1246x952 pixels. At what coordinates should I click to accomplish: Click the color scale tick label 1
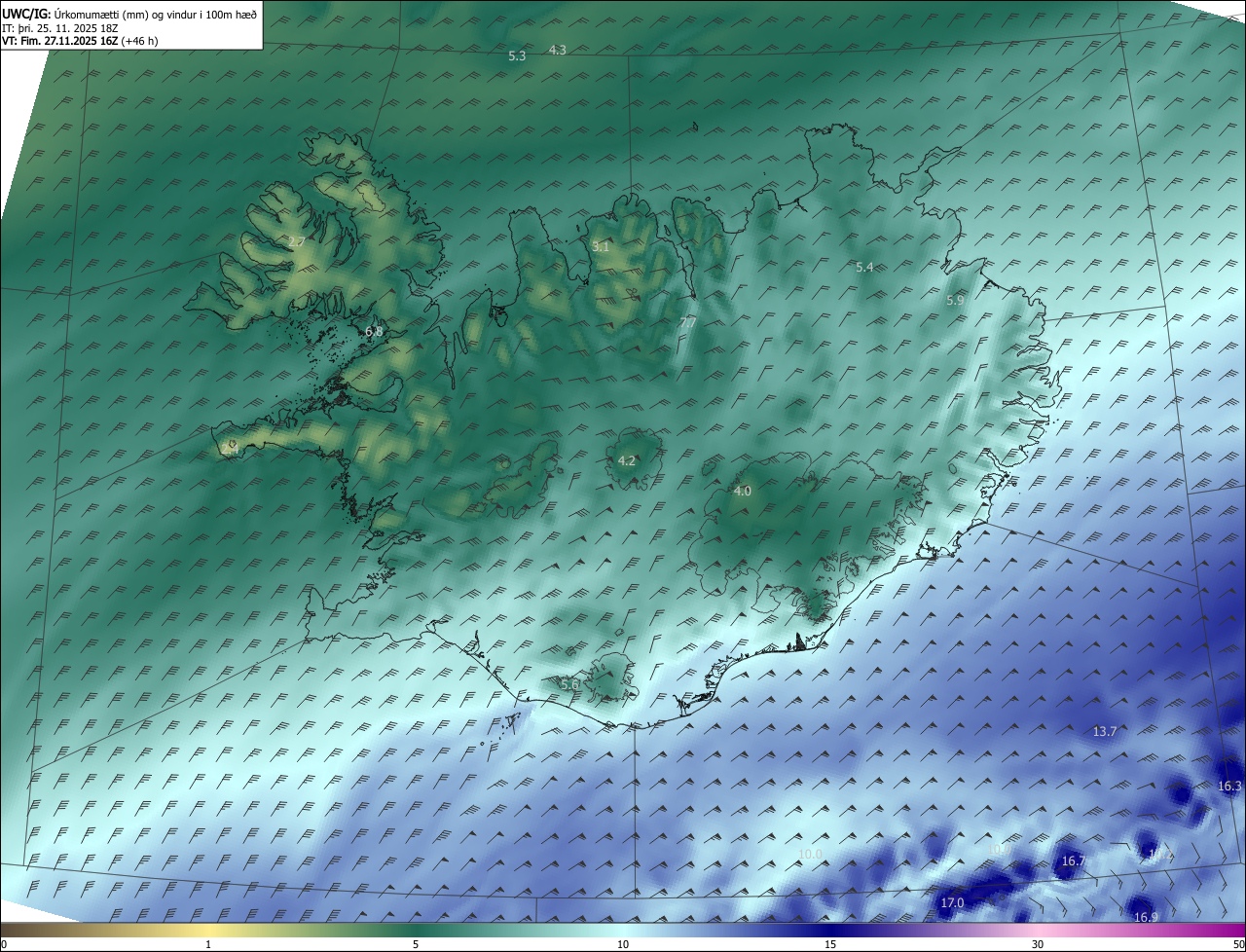point(208,945)
